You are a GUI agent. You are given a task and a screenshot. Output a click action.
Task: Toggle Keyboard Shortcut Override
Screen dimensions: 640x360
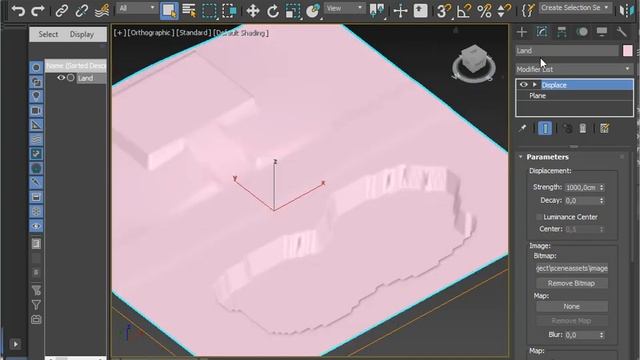[x=420, y=11]
